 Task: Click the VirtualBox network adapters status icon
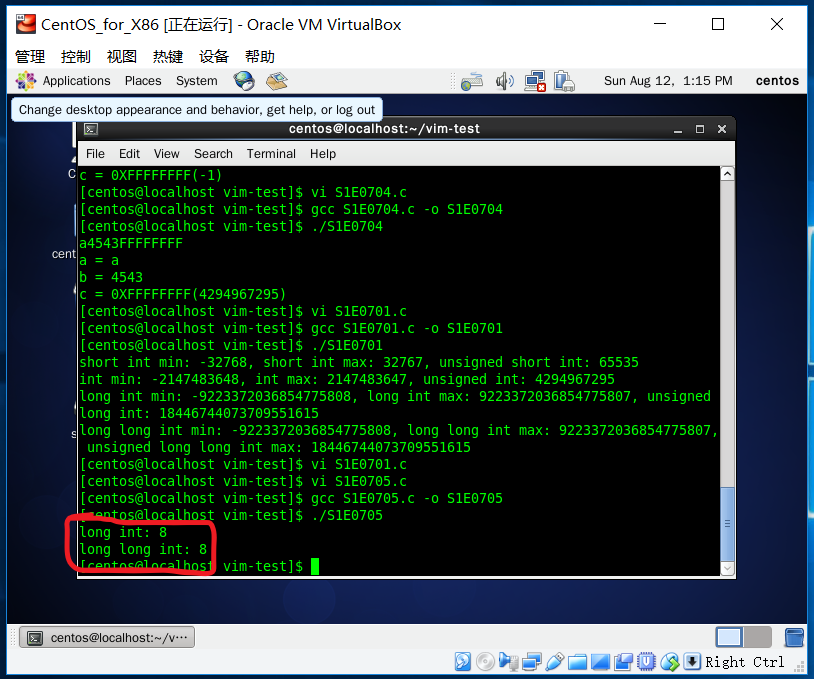[x=532, y=662]
